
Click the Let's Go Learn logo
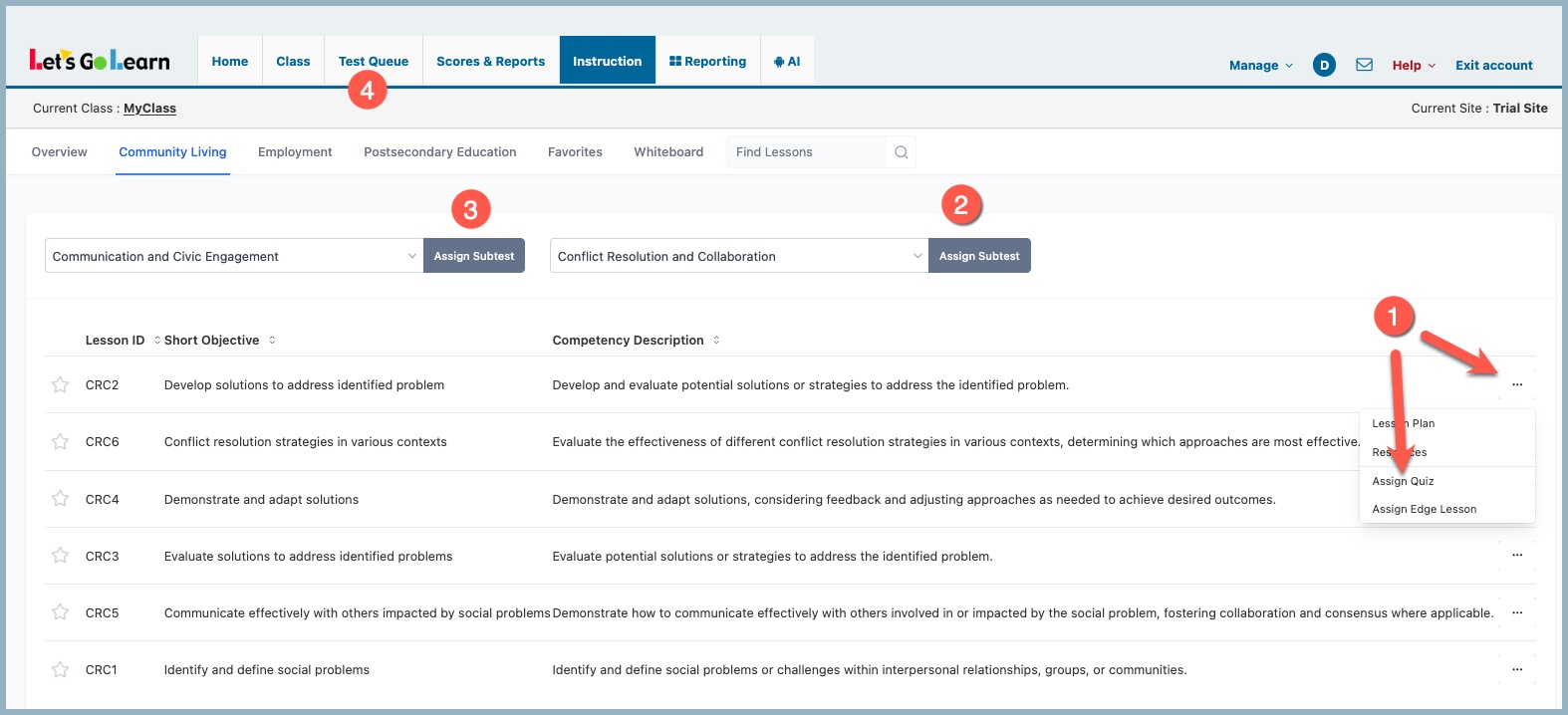tap(100, 61)
